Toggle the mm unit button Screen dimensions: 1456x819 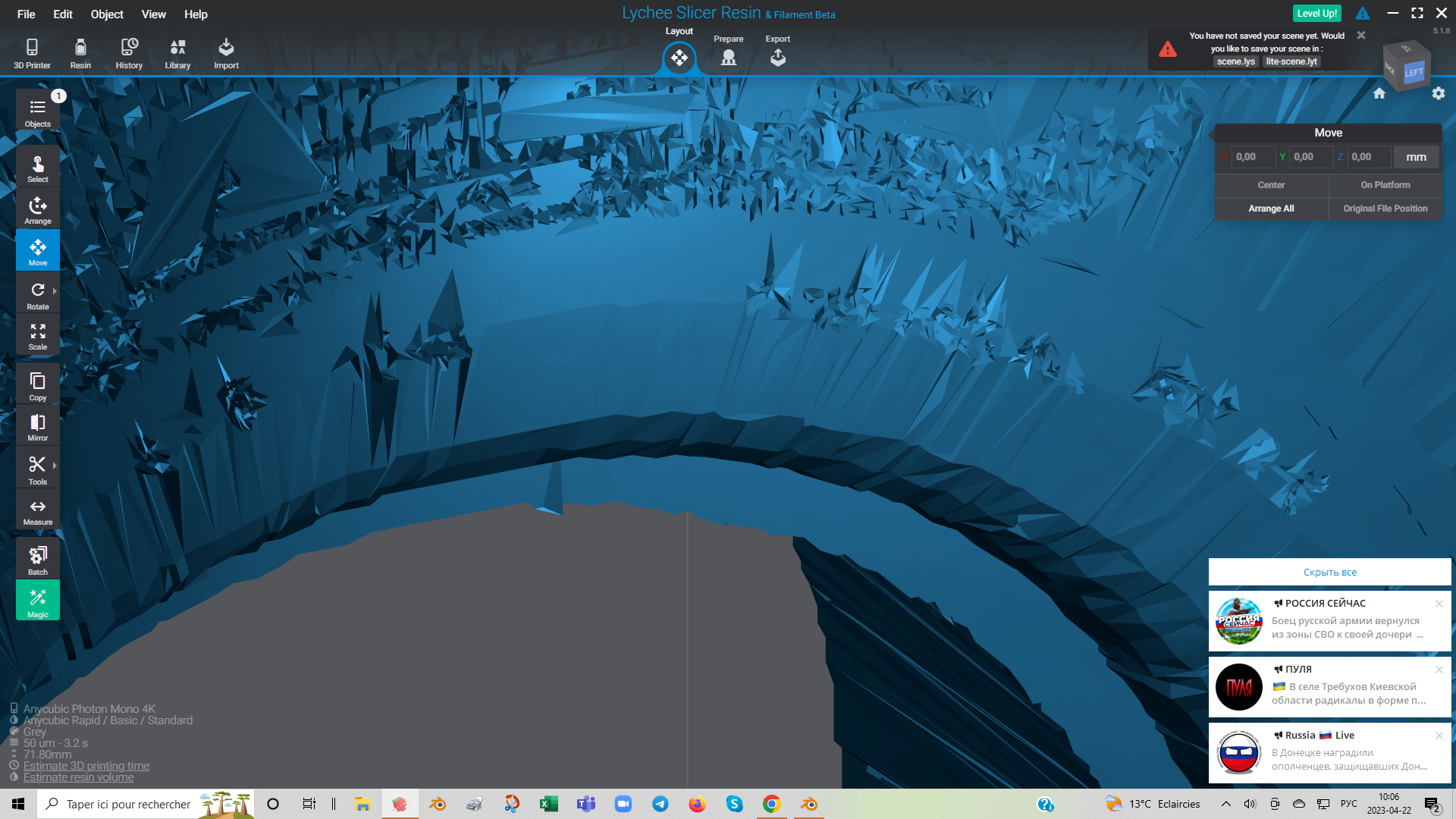coord(1416,157)
